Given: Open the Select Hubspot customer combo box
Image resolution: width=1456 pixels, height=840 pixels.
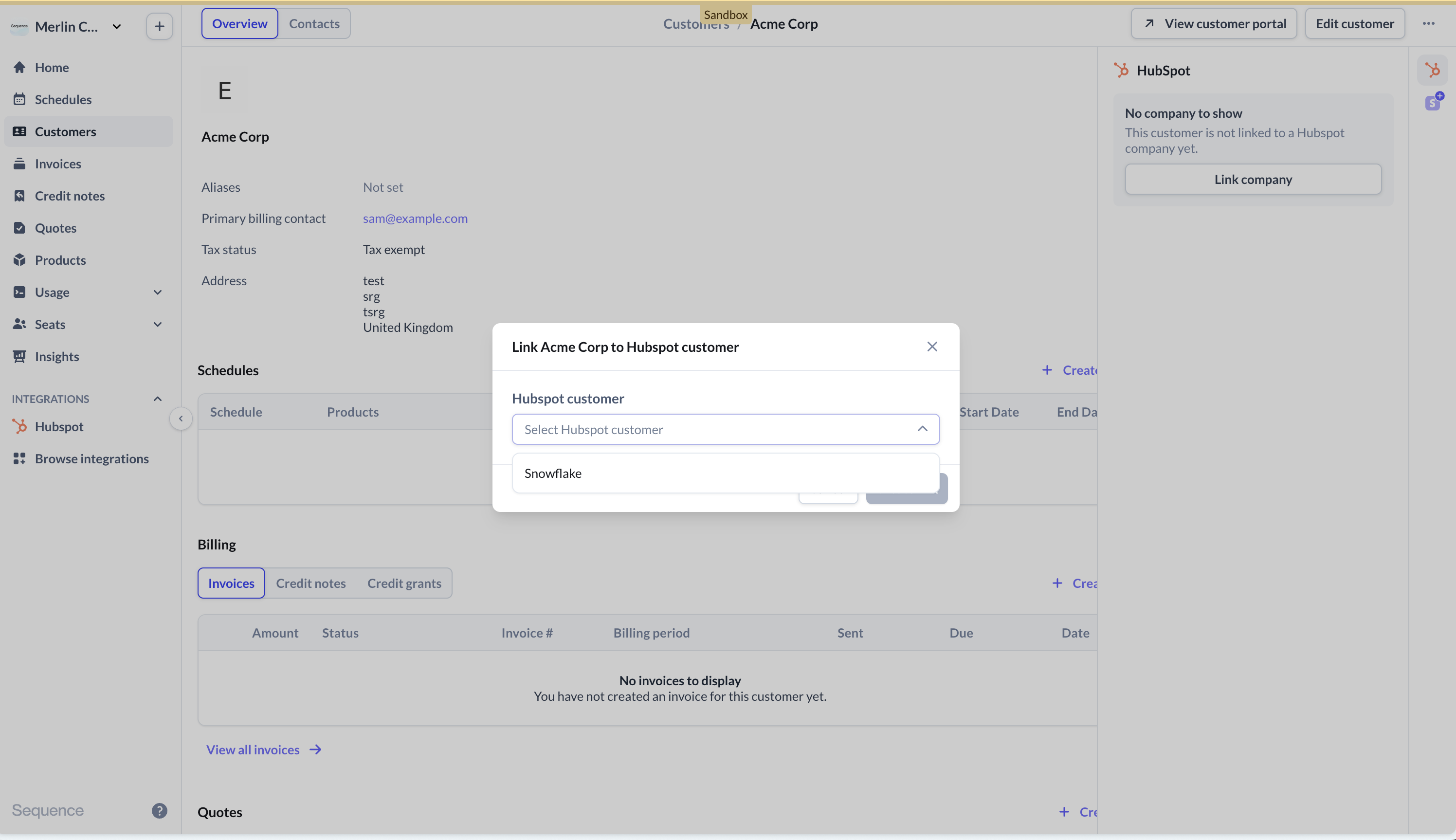Looking at the screenshot, I should [725, 429].
